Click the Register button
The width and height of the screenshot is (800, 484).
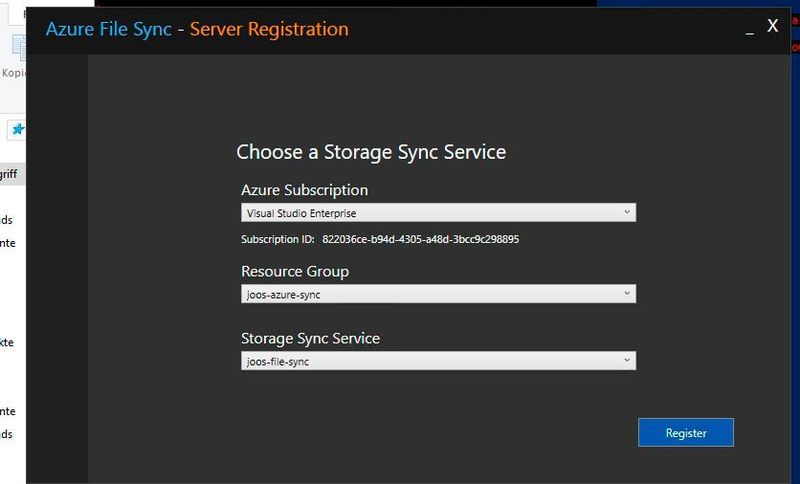pyautogui.click(x=686, y=432)
